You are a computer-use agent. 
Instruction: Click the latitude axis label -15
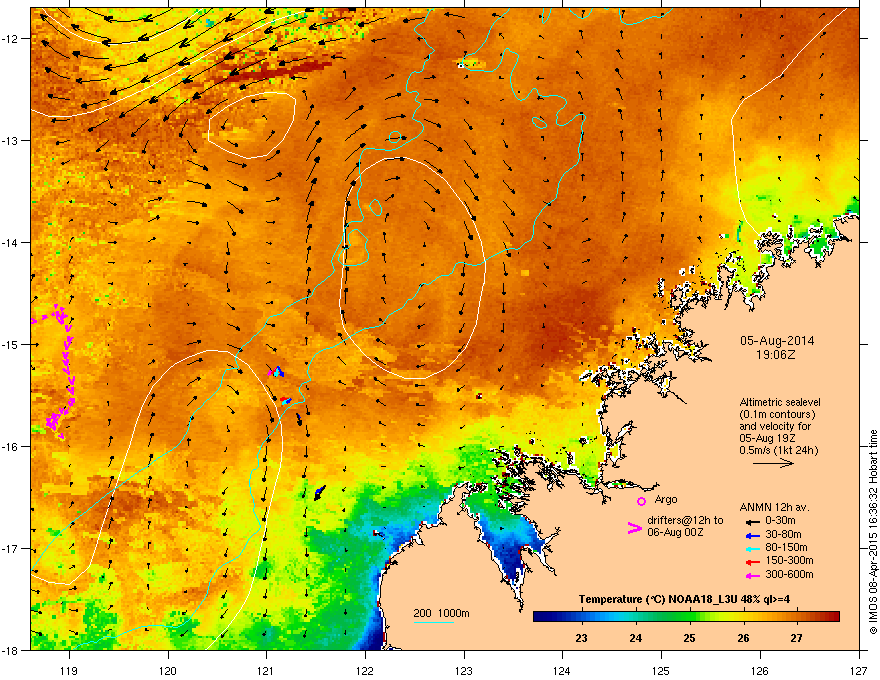(11, 344)
